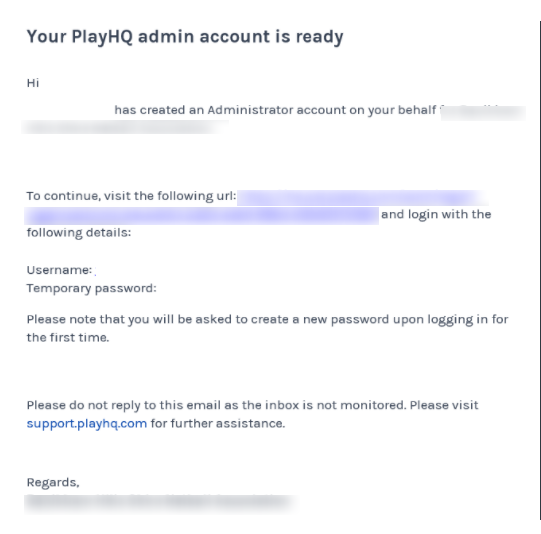
Task: Click the vertical bar along the right edge
Action: point(540,270)
